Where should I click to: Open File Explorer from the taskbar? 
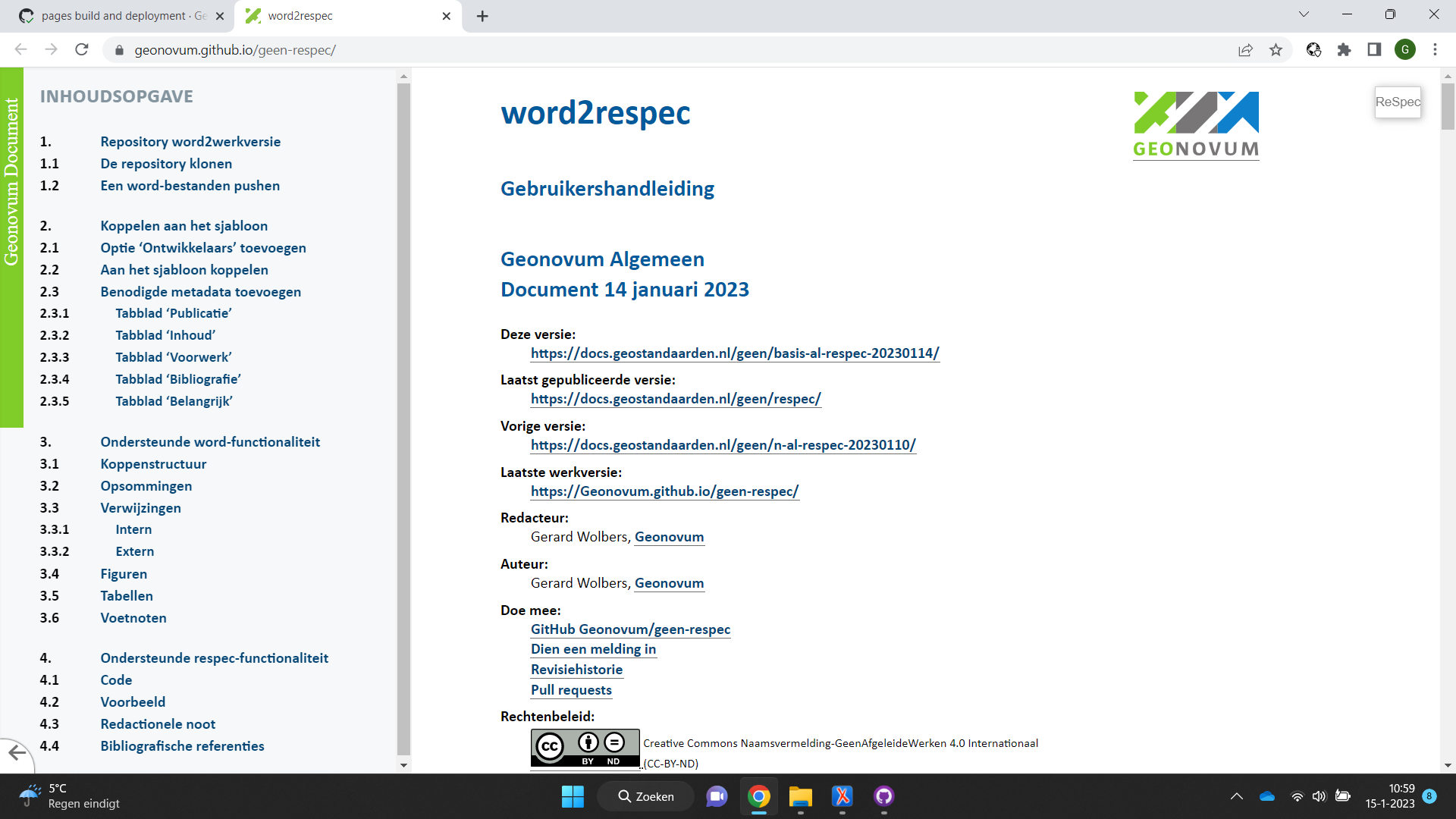801,796
